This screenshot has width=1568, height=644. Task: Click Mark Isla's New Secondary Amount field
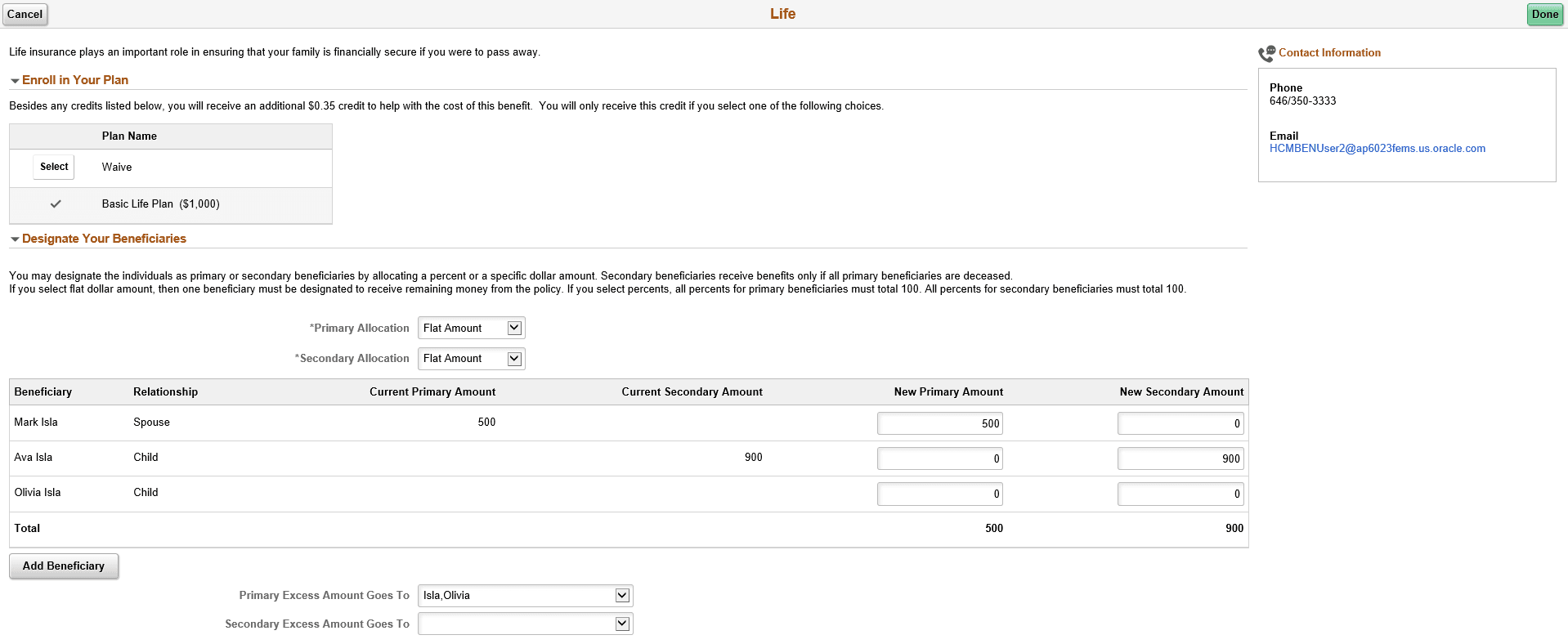(x=1180, y=423)
